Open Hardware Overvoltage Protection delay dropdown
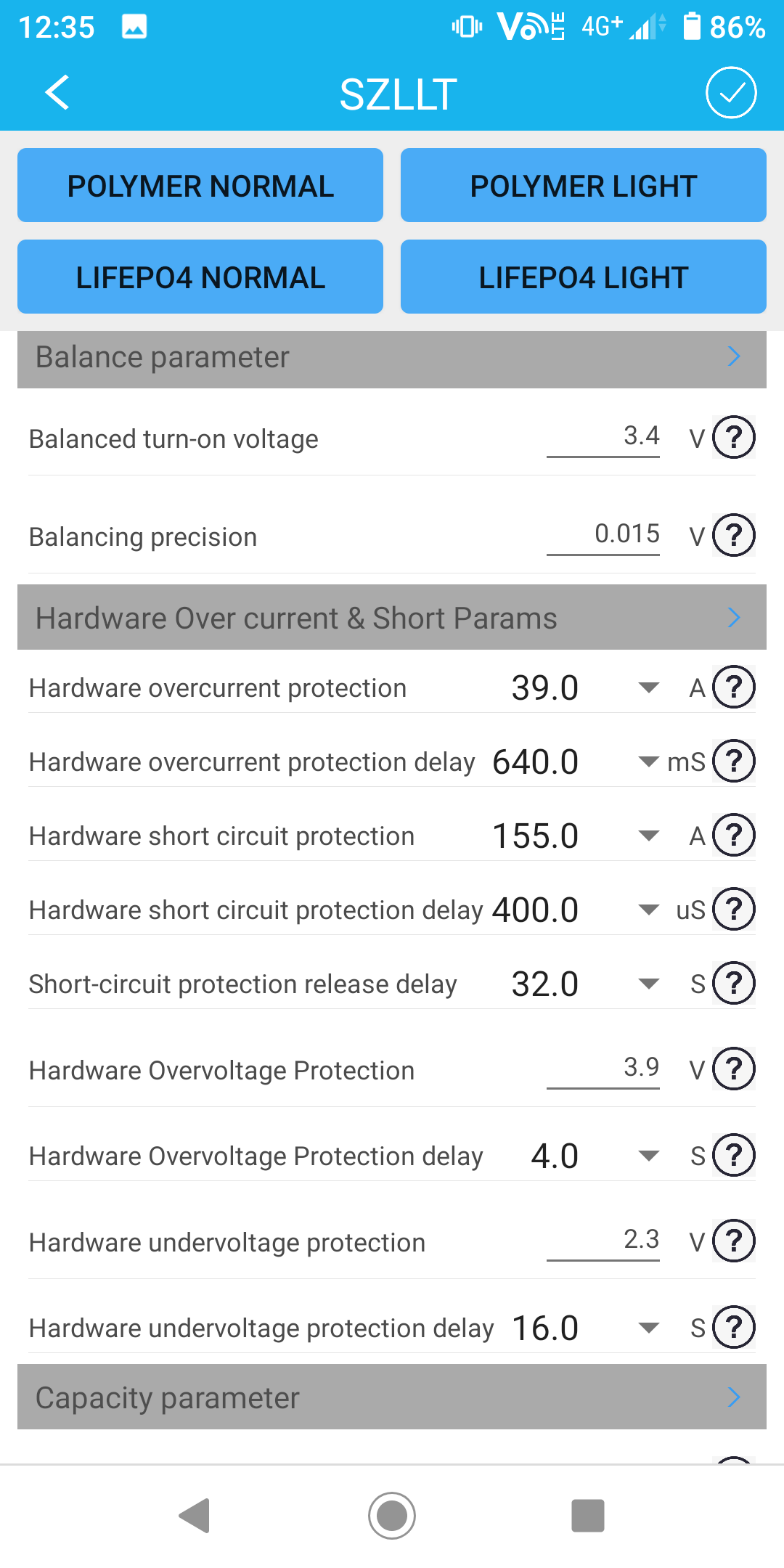The image size is (784, 1568). (648, 1156)
